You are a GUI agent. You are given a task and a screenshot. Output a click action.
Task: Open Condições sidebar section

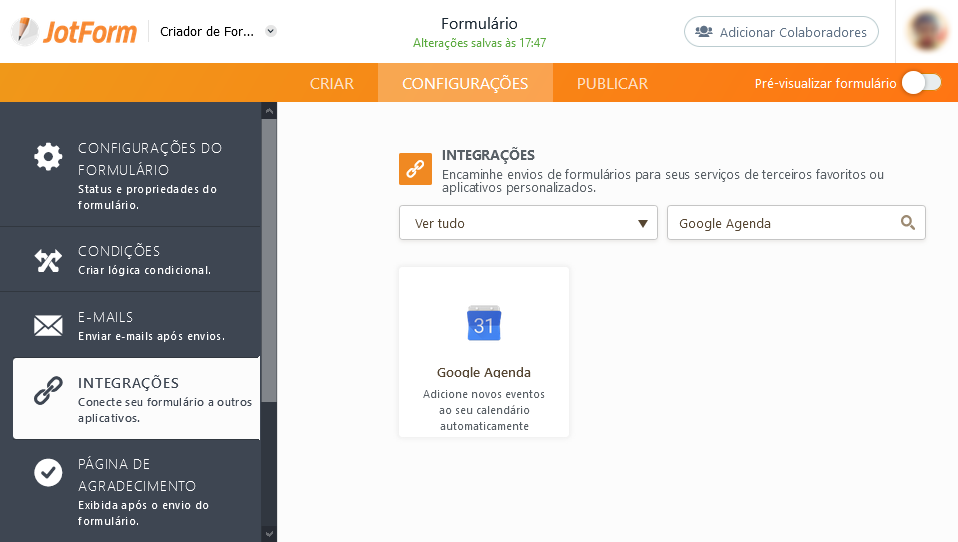[x=130, y=260]
